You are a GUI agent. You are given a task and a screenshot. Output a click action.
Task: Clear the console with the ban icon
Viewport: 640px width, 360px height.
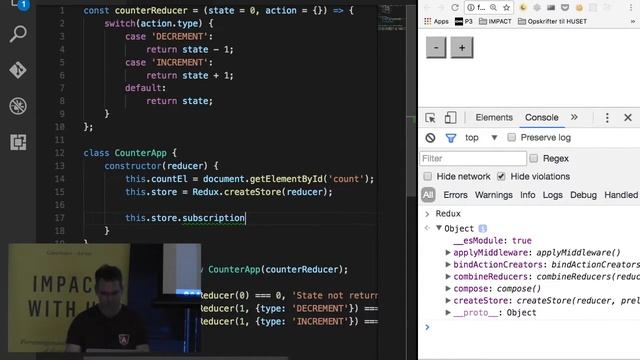(430, 138)
